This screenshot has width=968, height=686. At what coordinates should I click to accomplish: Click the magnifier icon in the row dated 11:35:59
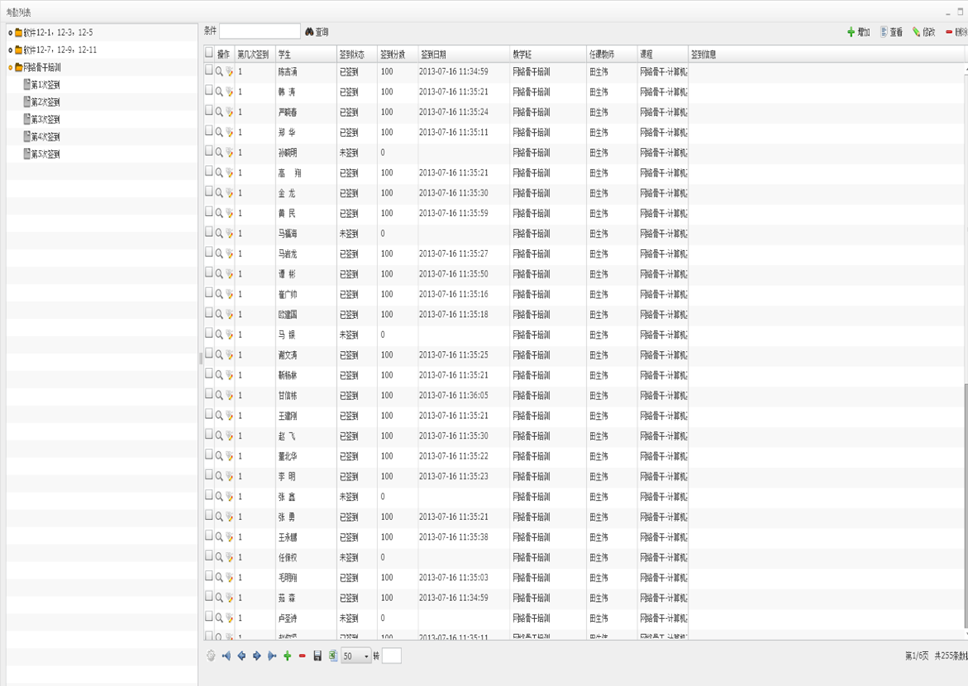coord(219,213)
